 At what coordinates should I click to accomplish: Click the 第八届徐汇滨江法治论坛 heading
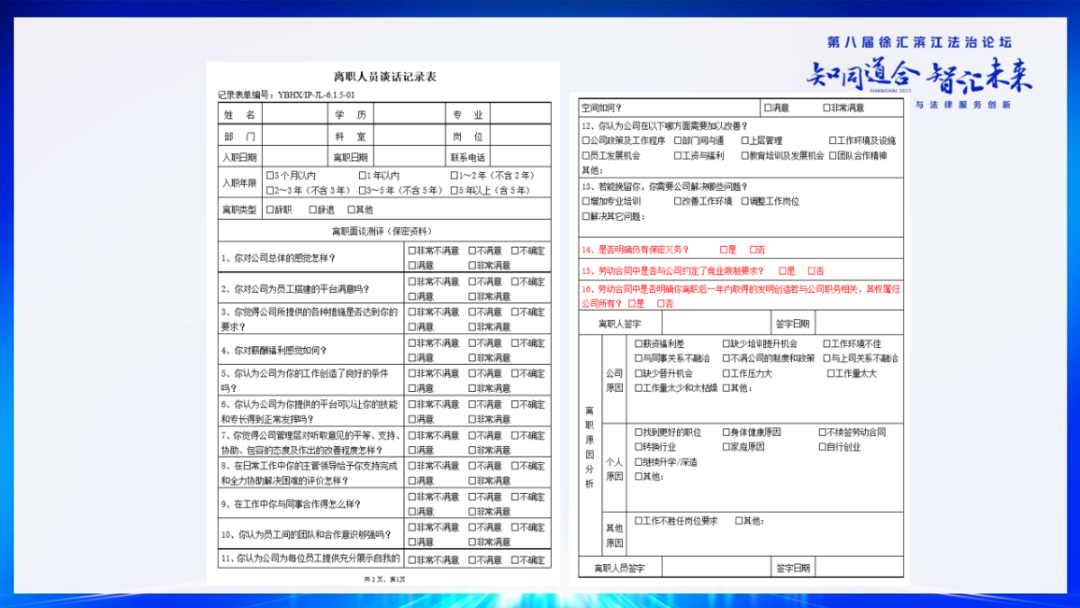pyautogui.click(x=920, y=42)
